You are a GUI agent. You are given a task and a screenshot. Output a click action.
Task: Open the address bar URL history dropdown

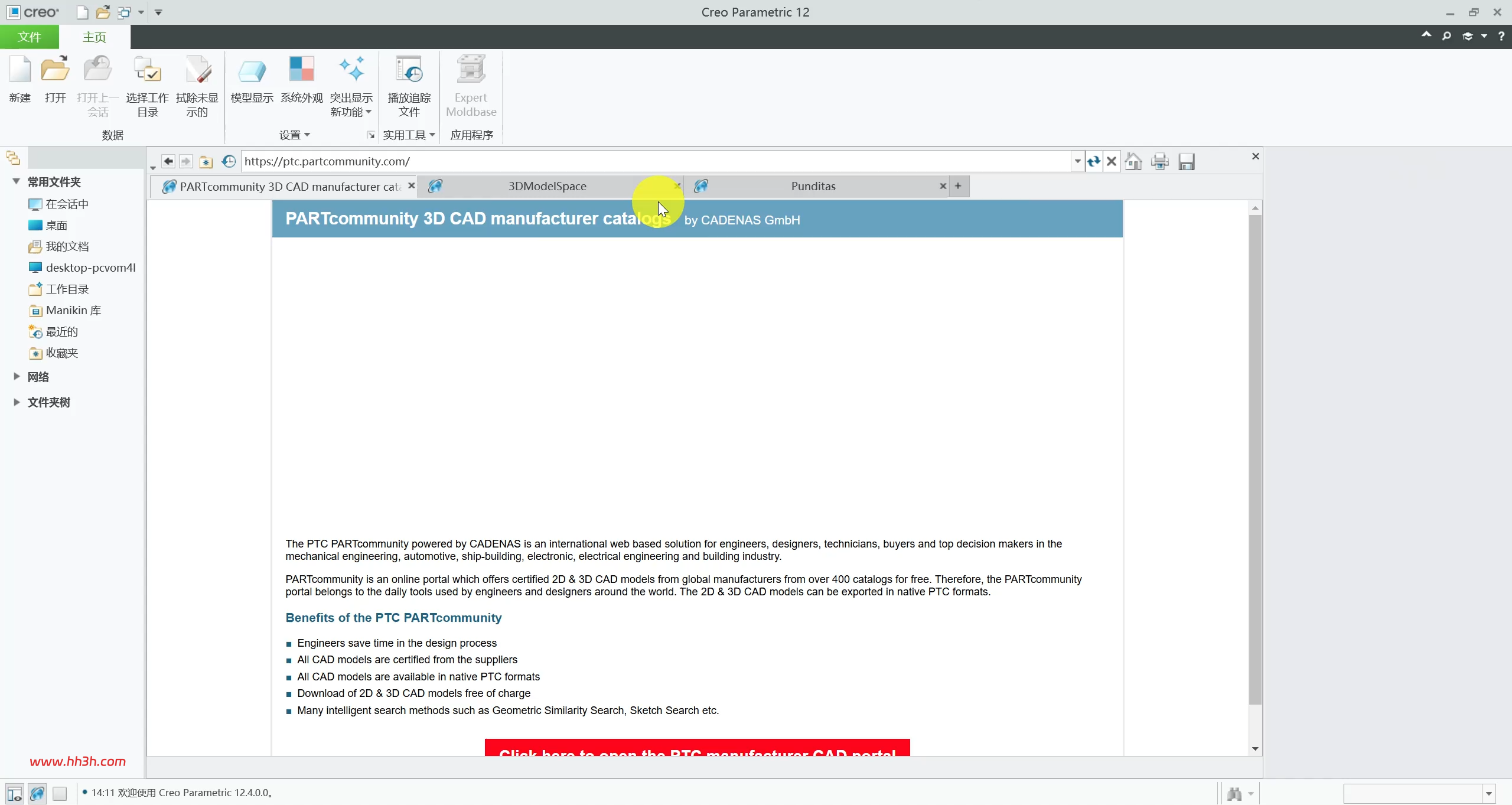pos(1077,161)
